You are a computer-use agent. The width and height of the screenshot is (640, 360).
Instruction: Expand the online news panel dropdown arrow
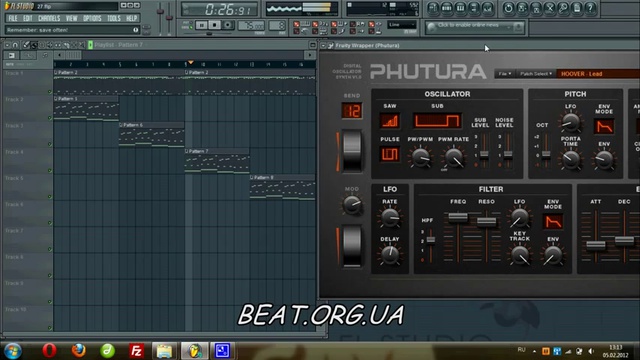point(509,27)
